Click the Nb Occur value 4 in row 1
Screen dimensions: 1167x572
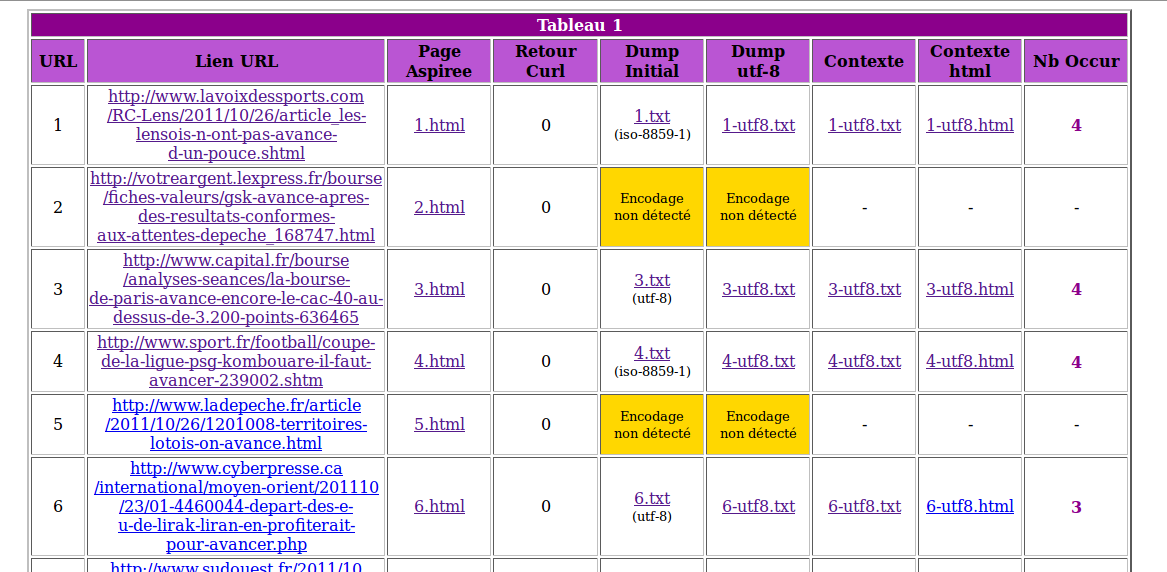(x=1076, y=126)
